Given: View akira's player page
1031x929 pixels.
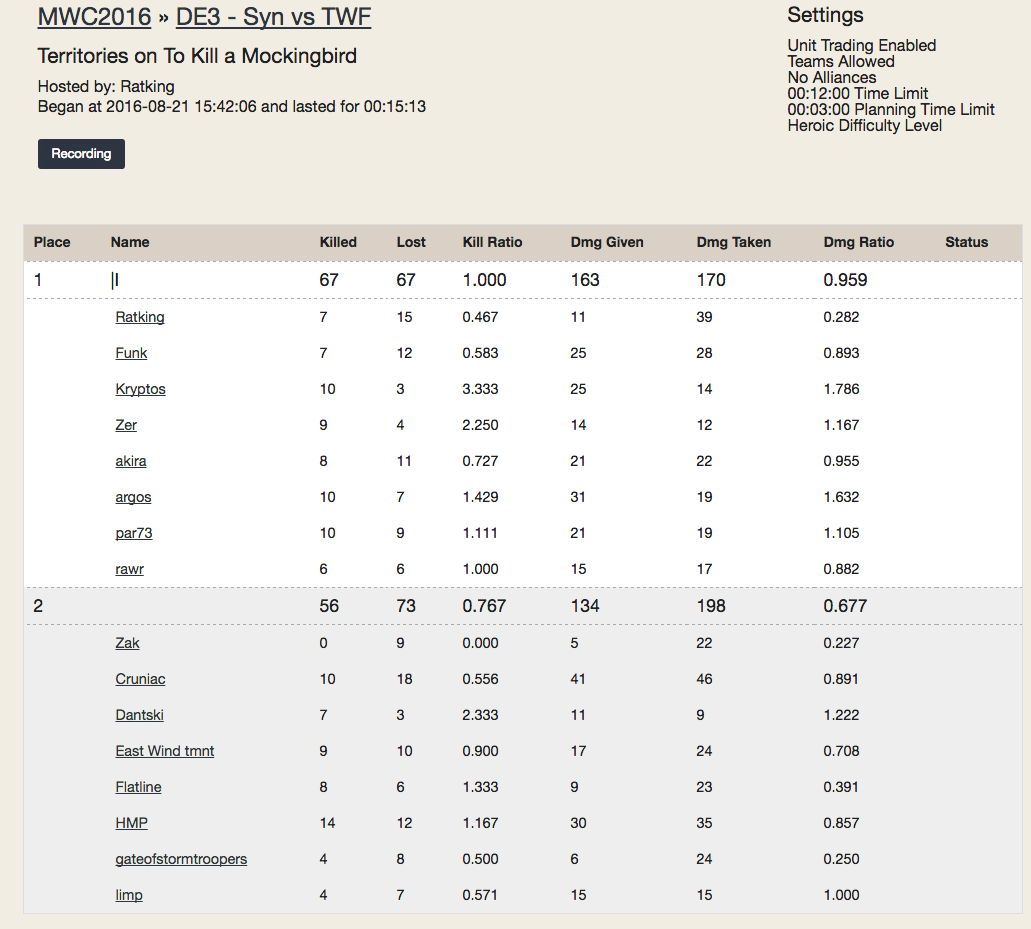Looking at the screenshot, I should coord(131,461).
